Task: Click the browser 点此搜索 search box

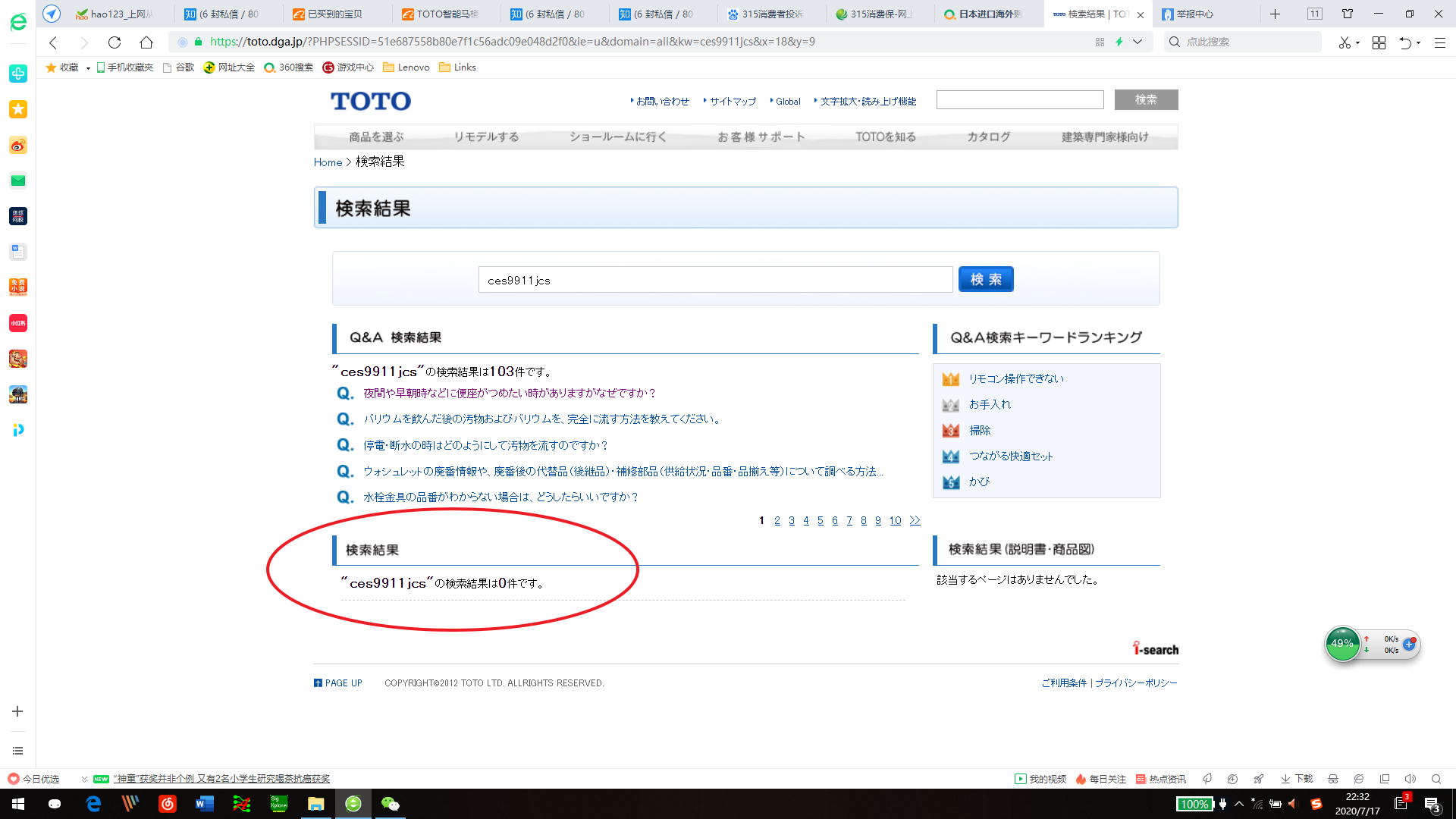Action: click(1243, 42)
